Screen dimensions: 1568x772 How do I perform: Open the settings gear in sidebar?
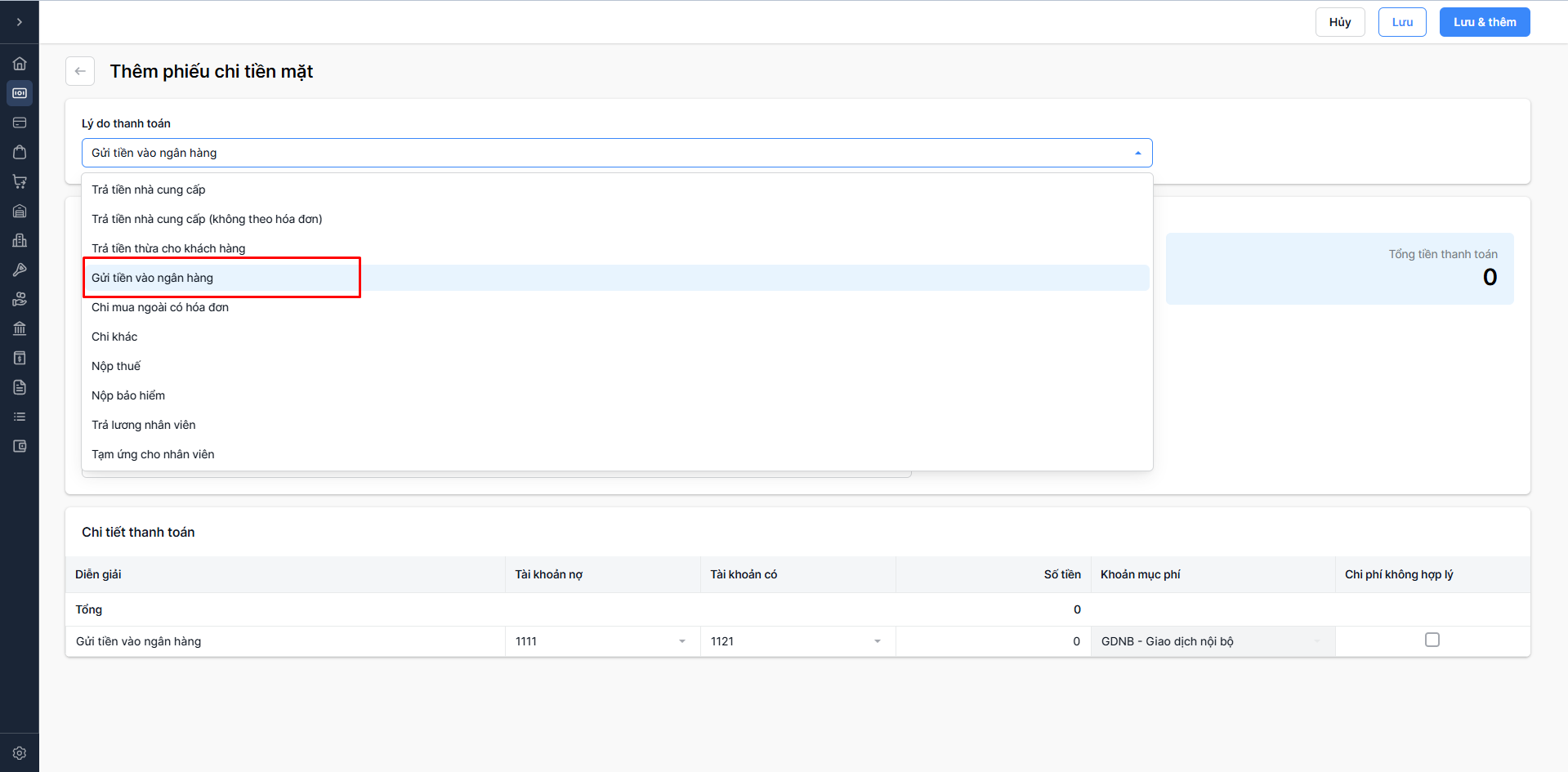(20, 753)
